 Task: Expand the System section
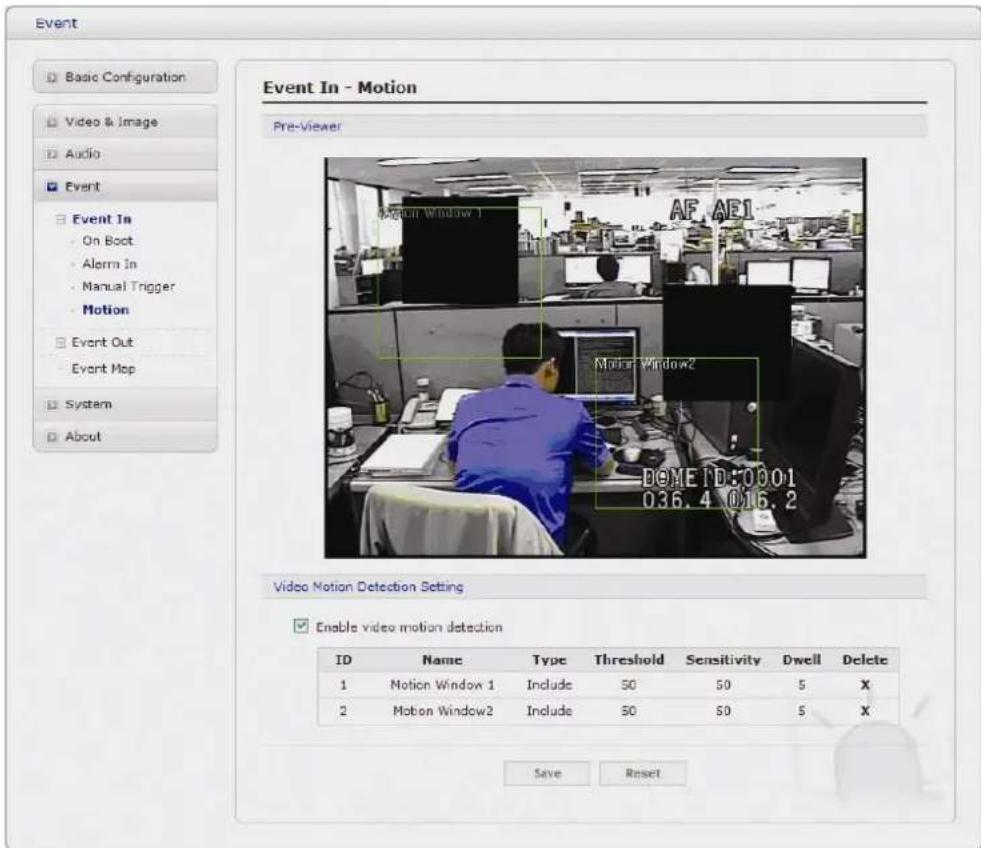125,404
